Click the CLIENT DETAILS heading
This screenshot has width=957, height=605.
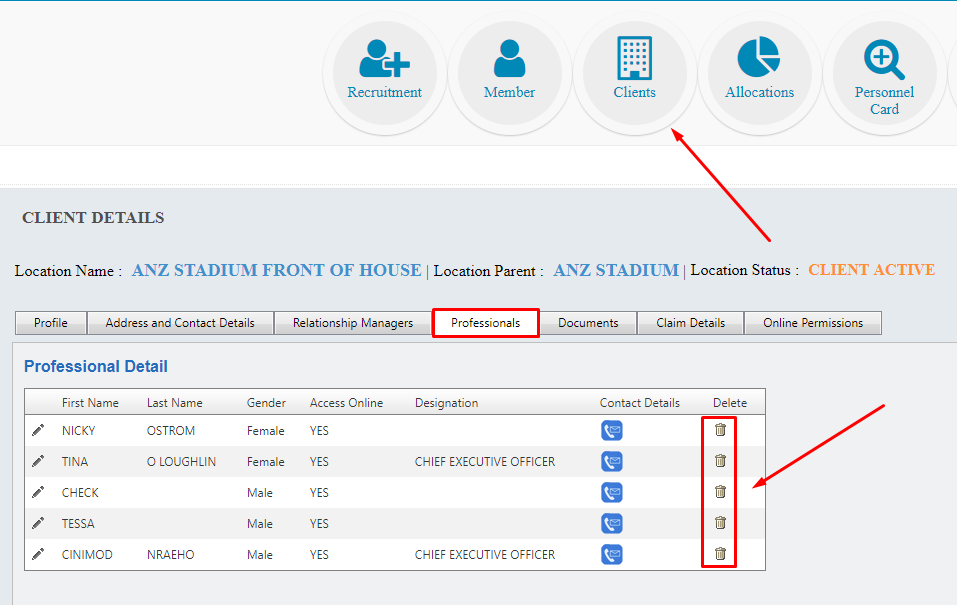coord(93,218)
